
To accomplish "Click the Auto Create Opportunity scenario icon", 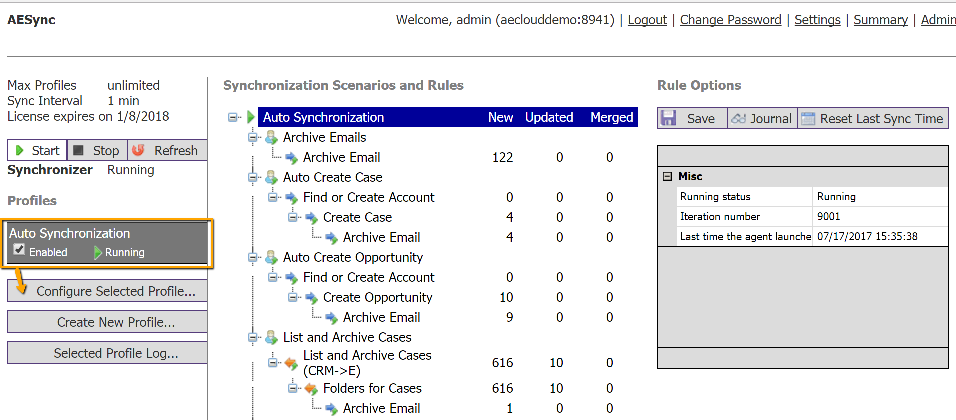I will click(271, 257).
